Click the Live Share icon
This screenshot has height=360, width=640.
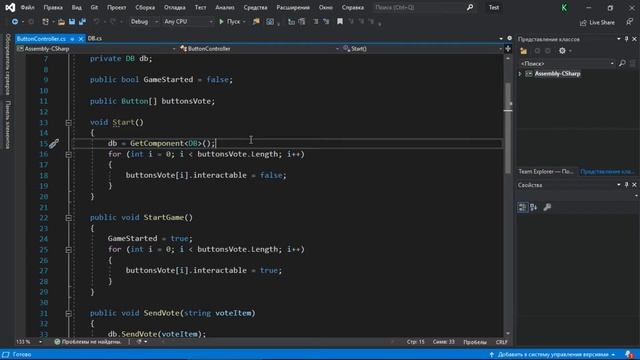click(x=583, y=22)
